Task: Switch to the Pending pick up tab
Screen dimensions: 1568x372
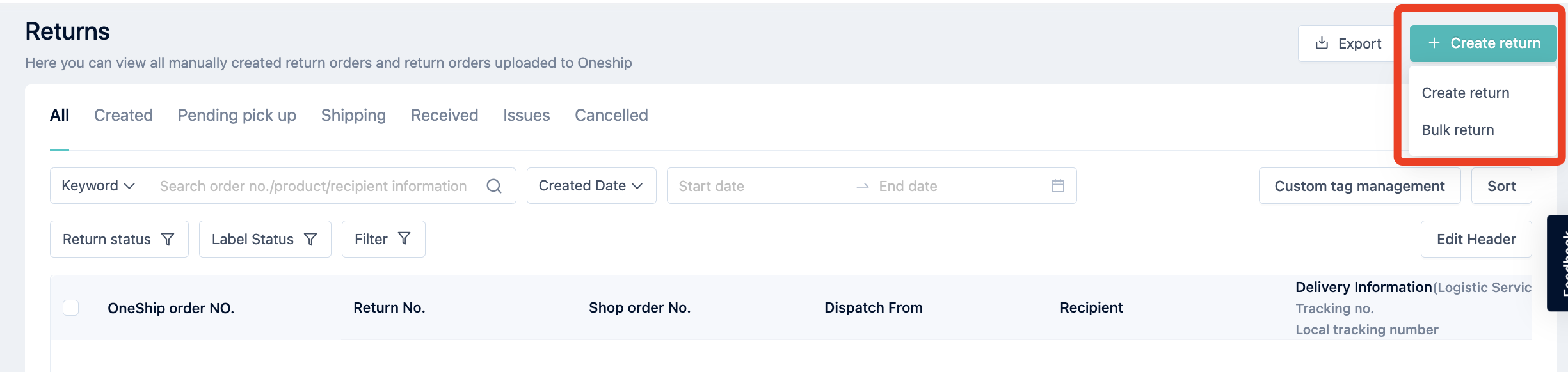Action: 237,115
